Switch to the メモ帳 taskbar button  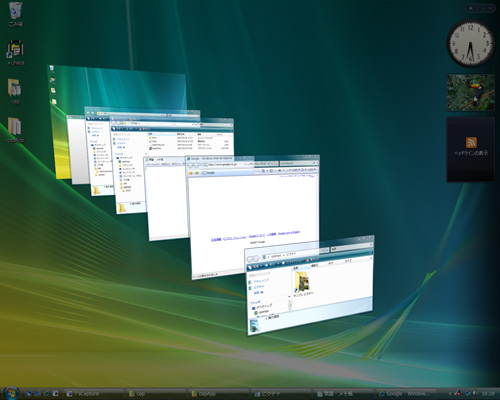(x=343, y=394)
